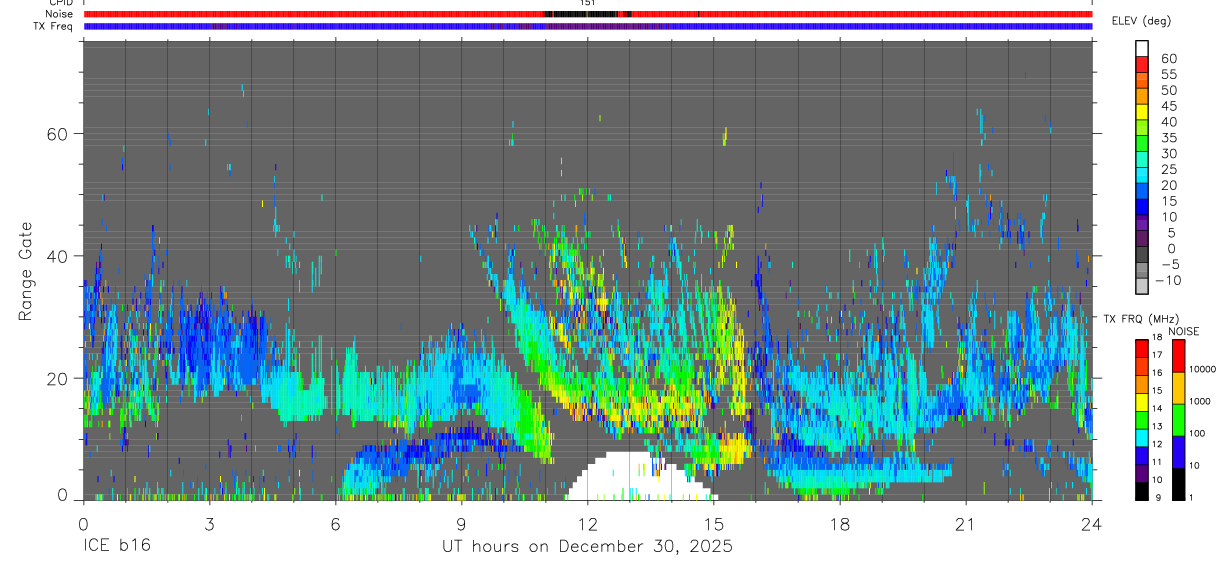Click the blue NOISE segment between 10 and 100
Image resolution: width=1228 pixels, height=567 pixels.
pos(1178,452)
